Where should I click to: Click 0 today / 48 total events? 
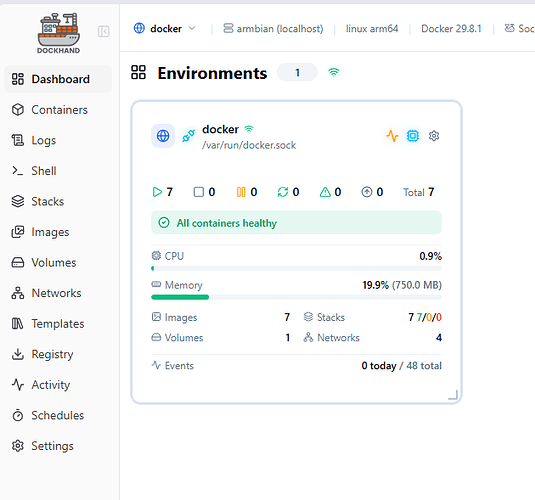[402, 366]
